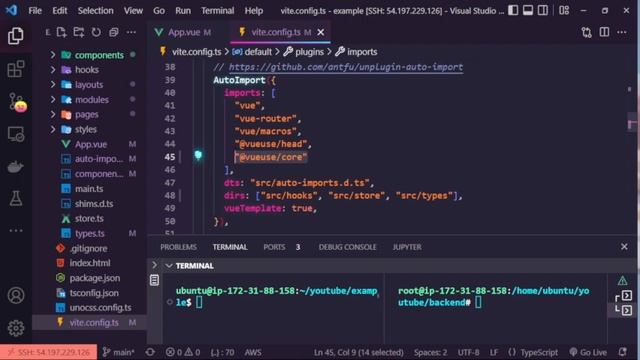Image resolution: width=640 pixels, height=360 pixels.
Task: Click the SSH remote host indicator
Action: [49, 352]
